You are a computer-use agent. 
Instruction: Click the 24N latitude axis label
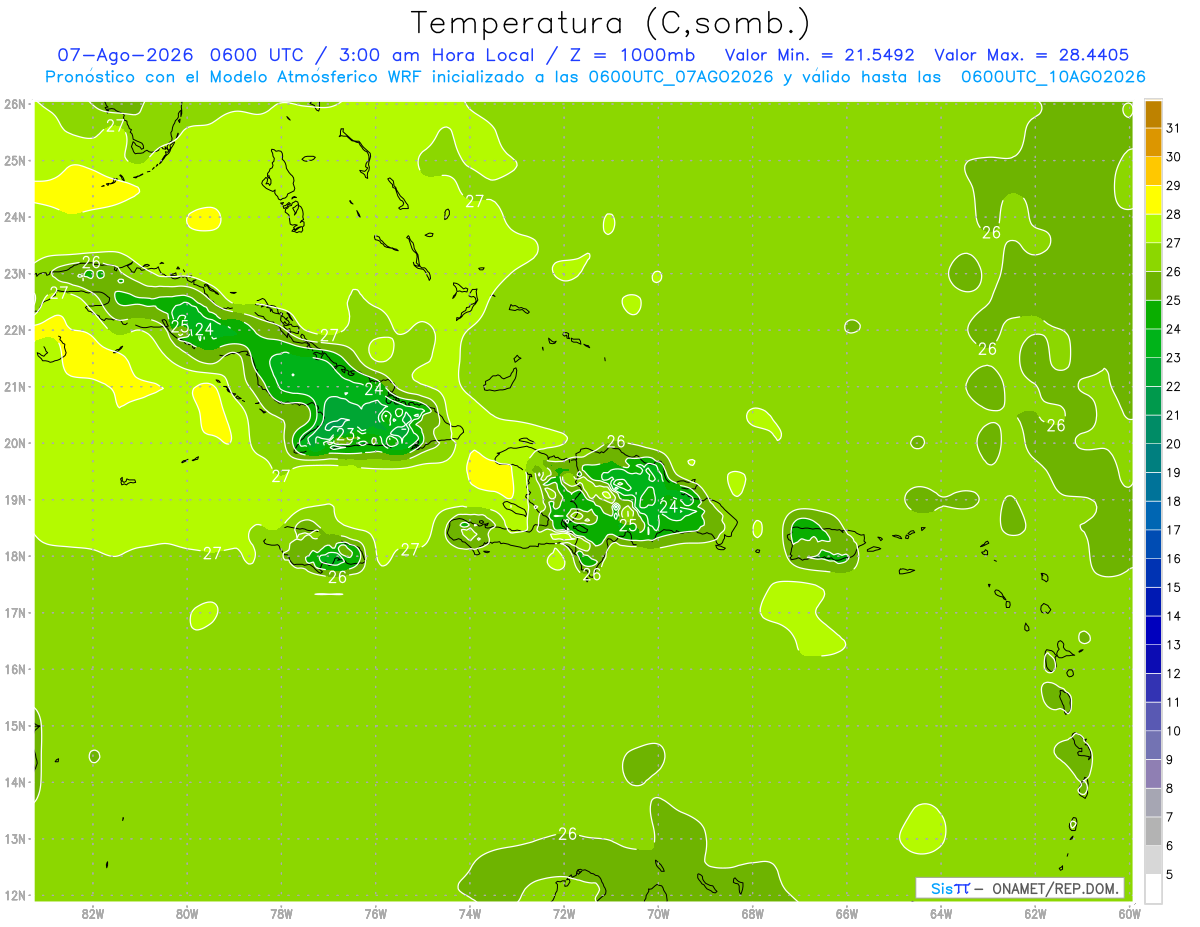point(16,217)
